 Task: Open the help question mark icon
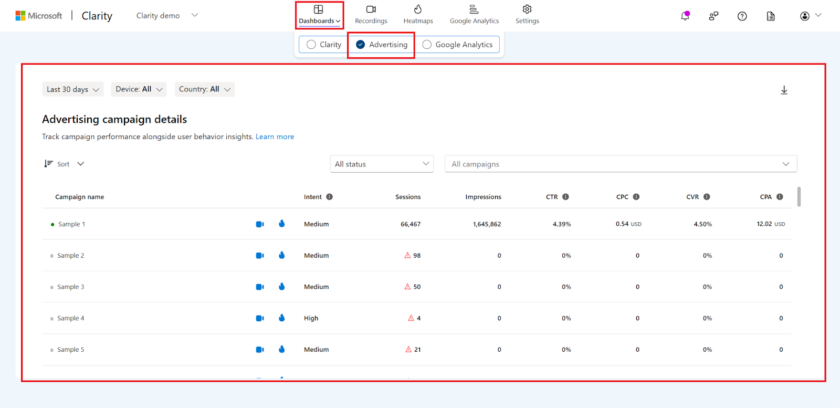742,16
